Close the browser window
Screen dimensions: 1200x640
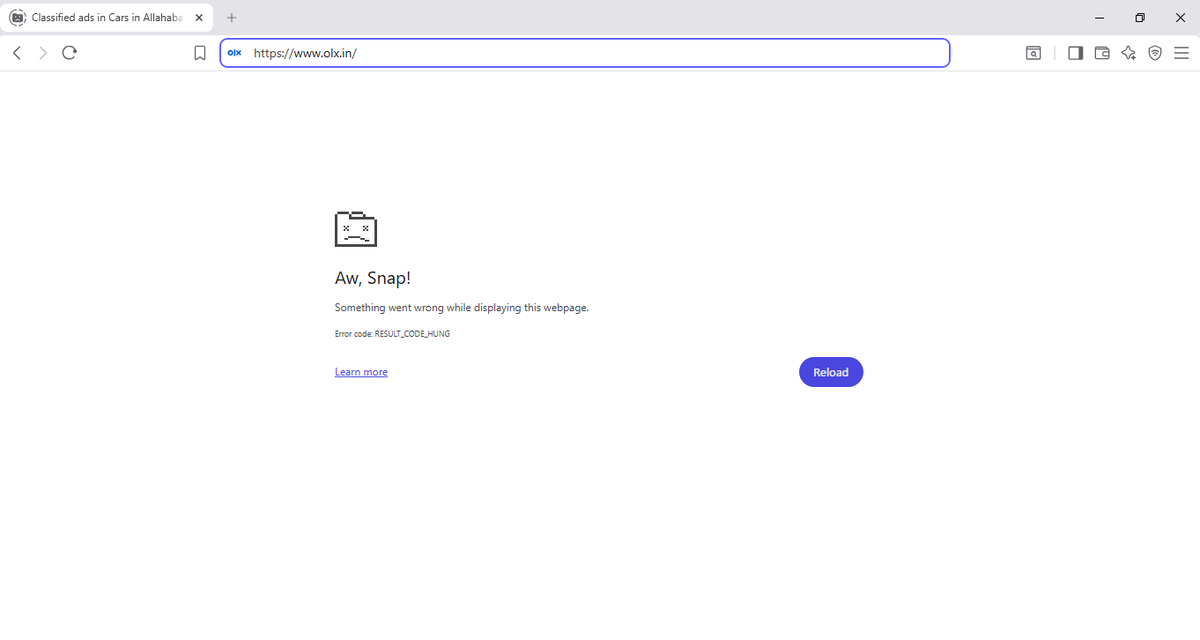tap(1180, 18)
